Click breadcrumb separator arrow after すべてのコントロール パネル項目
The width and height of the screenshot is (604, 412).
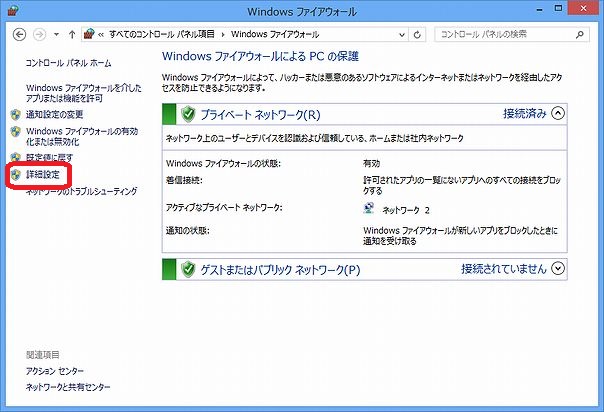pyautogui.click(x=223, y=35)
